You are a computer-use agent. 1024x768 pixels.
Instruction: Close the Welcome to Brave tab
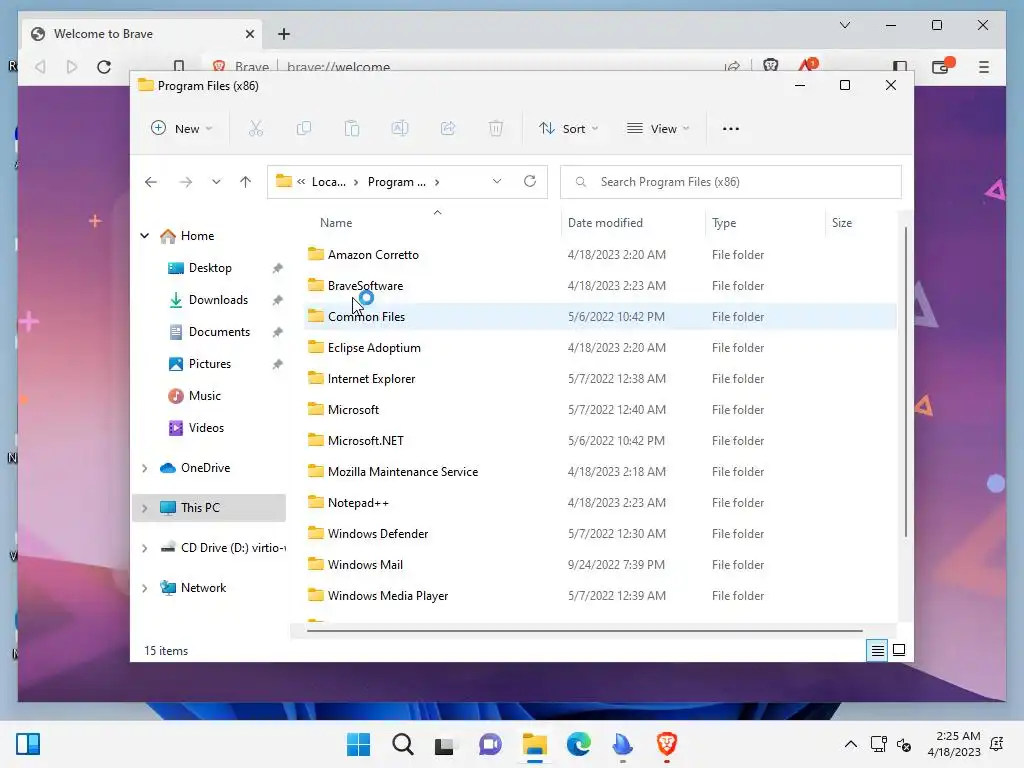(x=249, y=34)
